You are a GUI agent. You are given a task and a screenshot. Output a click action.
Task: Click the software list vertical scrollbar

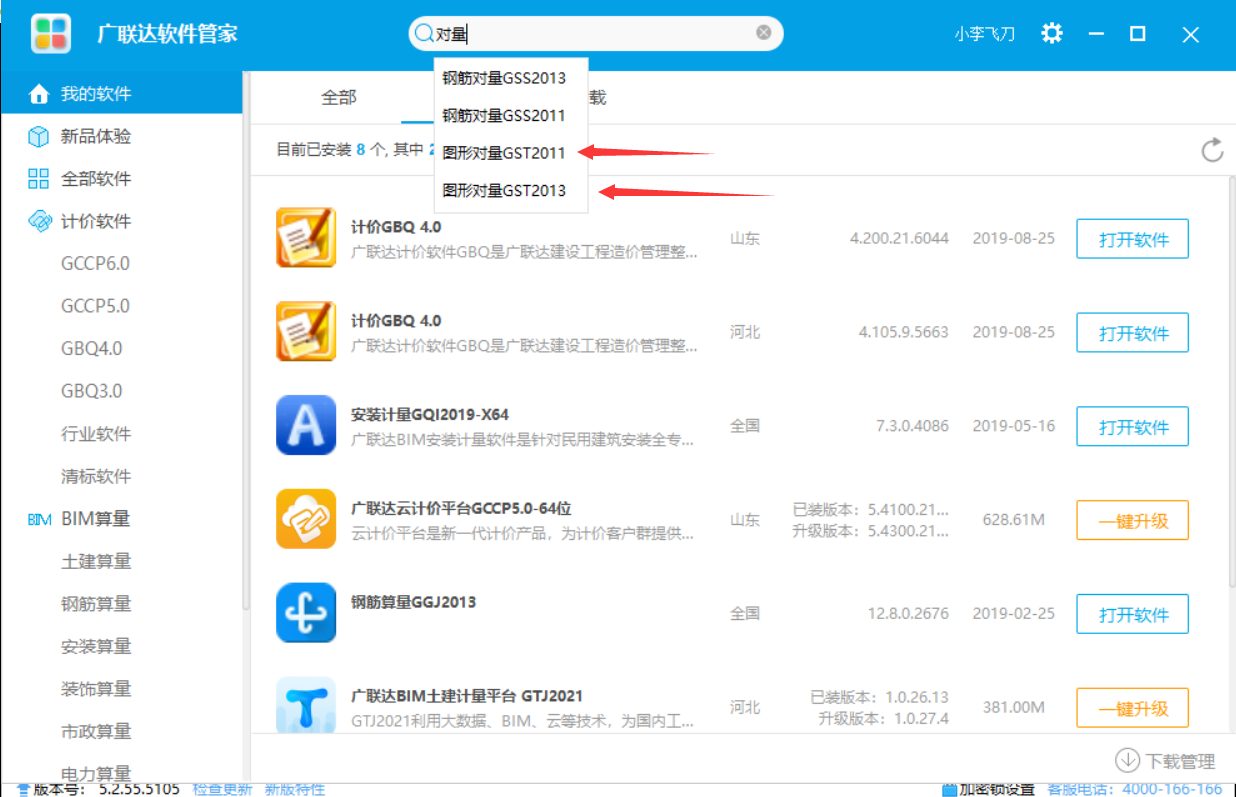point(1231,380)
